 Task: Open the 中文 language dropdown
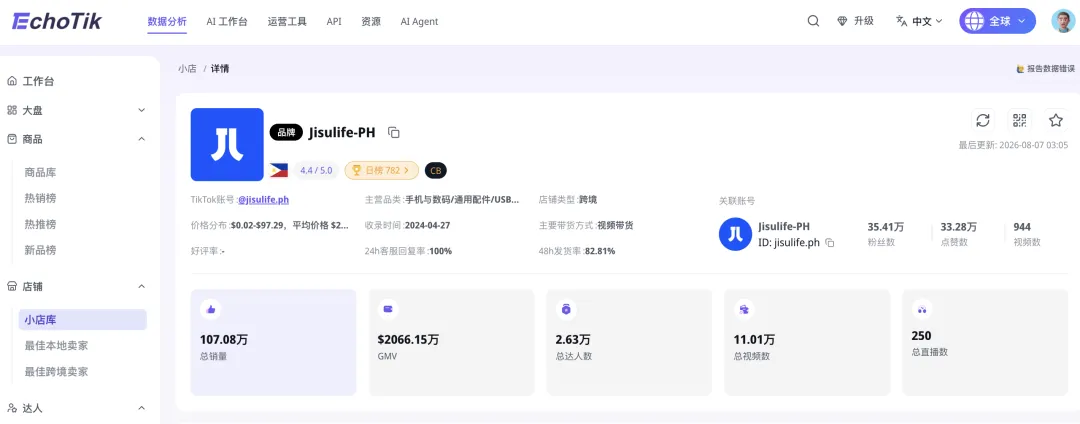click(x=920, y=21)
